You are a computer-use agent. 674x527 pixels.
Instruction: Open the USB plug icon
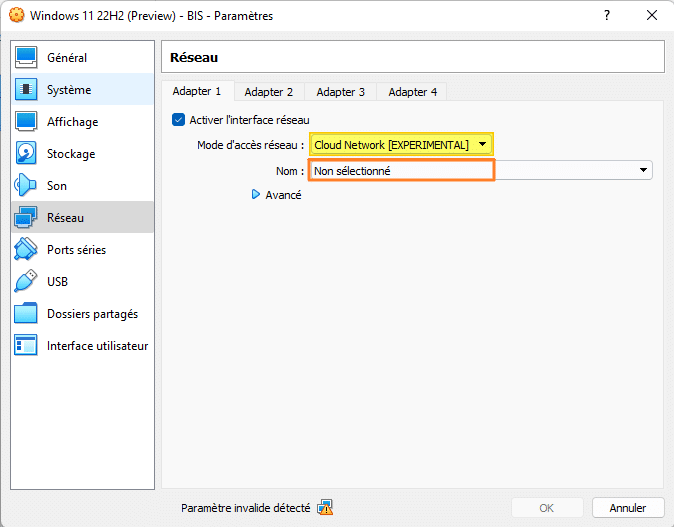tap(26, 281)
